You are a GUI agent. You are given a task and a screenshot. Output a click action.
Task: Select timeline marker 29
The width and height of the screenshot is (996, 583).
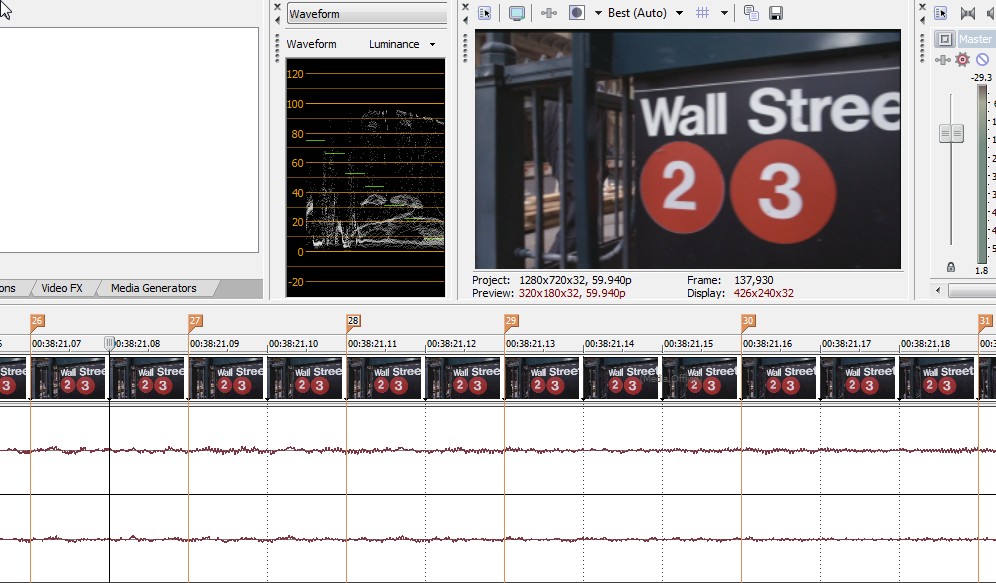click(x=511, y=321)
